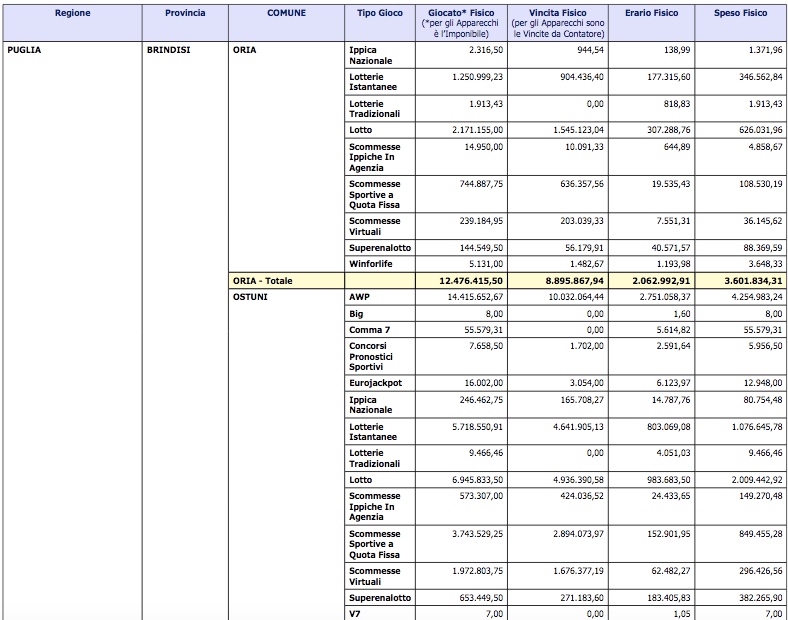Select the PUGLIA region cell
Image resolution: width=788 pixels, height=620 pixels.
pyautogui.click(x=25, y=49)
